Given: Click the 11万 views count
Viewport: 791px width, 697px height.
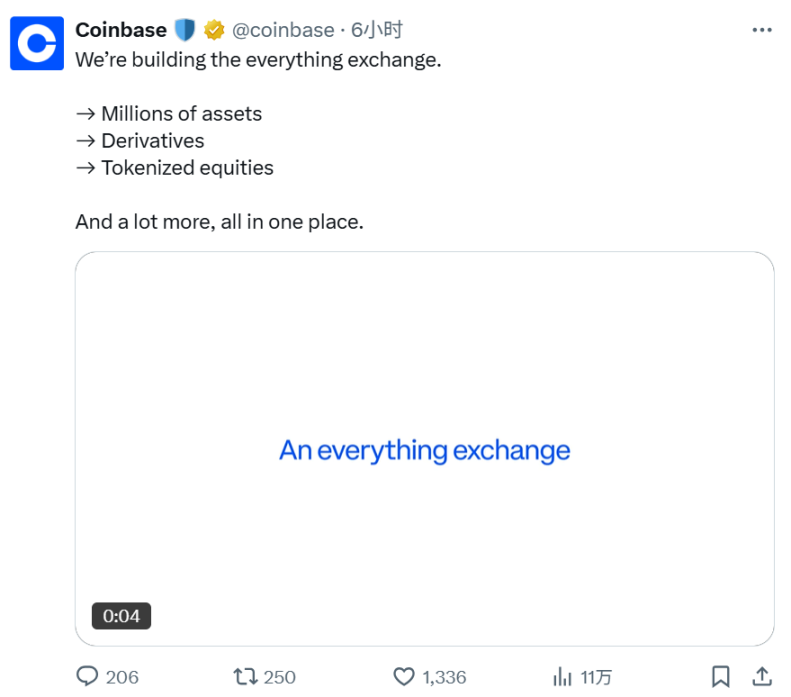Looking at the screenshot, I should pos(596,677).
